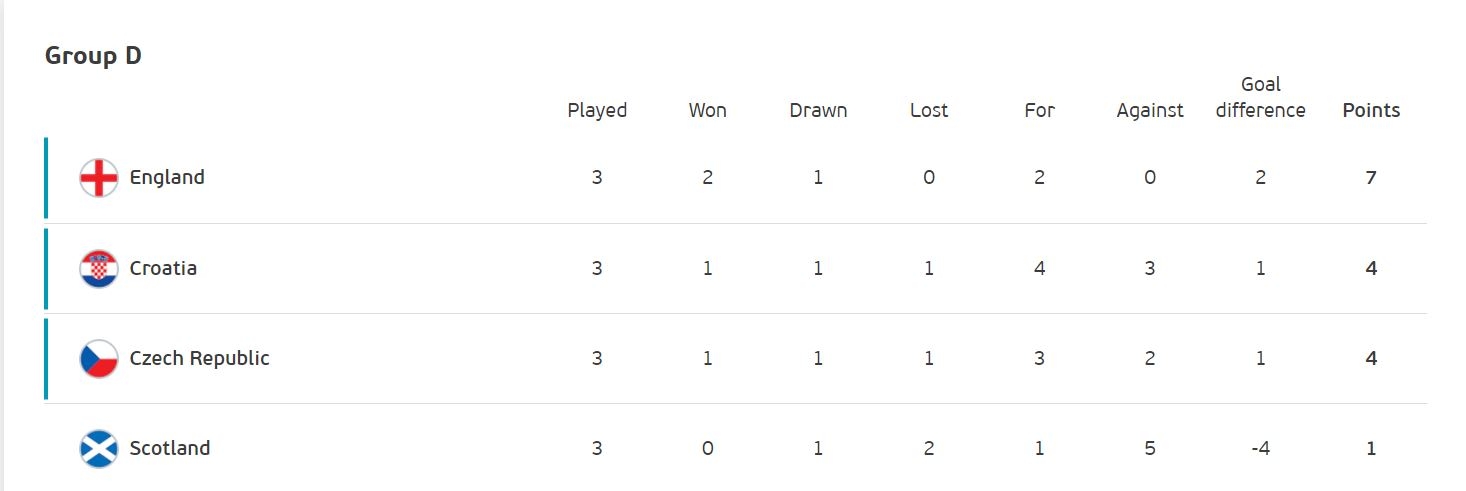Click Scotland's goal difference of -4
Viewport: 1466px width, 491px height.
pos(1260,448)
